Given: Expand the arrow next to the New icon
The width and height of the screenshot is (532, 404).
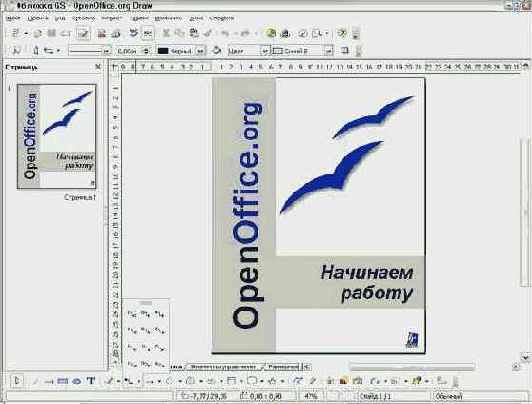Looking at the screenshot, I should tap(26, 34).
